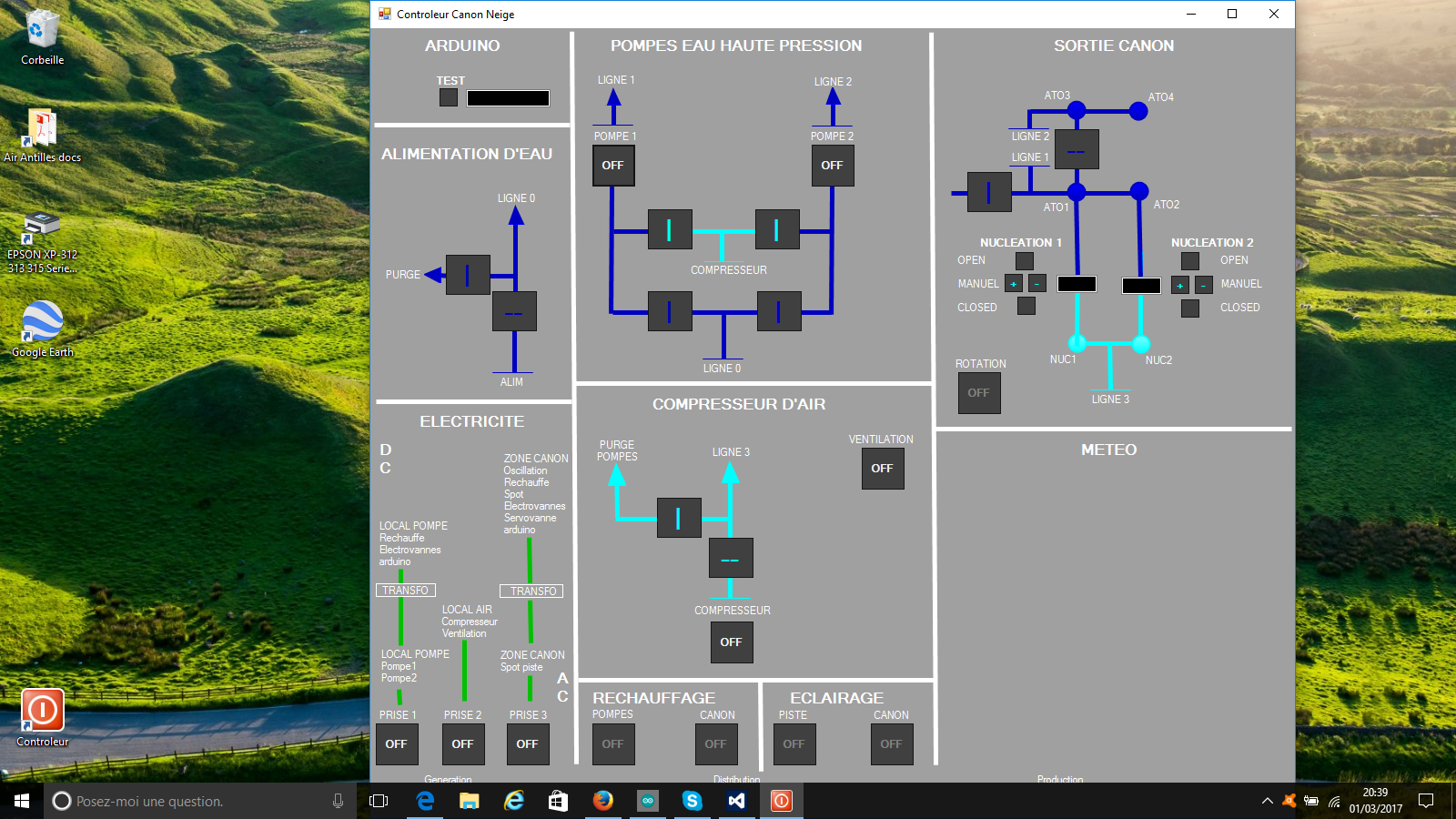This screenshot has width=1456, height=819.
Task: Click the Nucleation 2 black value field
Action: [x=1142, y=286]
